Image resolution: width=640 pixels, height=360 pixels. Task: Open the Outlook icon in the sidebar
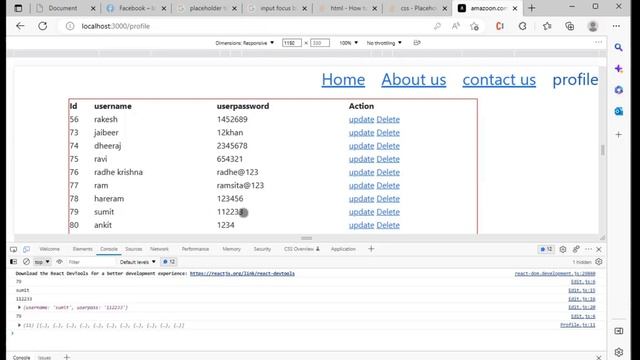(619, 111)
